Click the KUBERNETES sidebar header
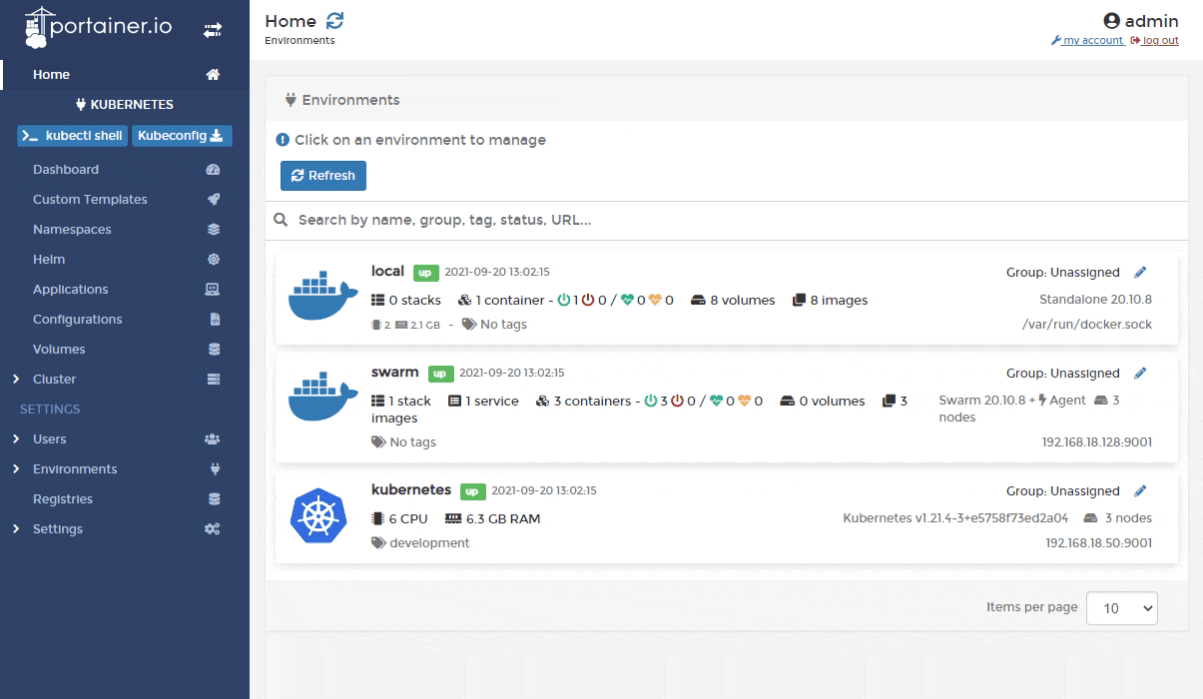The width and height of the screenshot is (1203, 699). tap(125, 104)
